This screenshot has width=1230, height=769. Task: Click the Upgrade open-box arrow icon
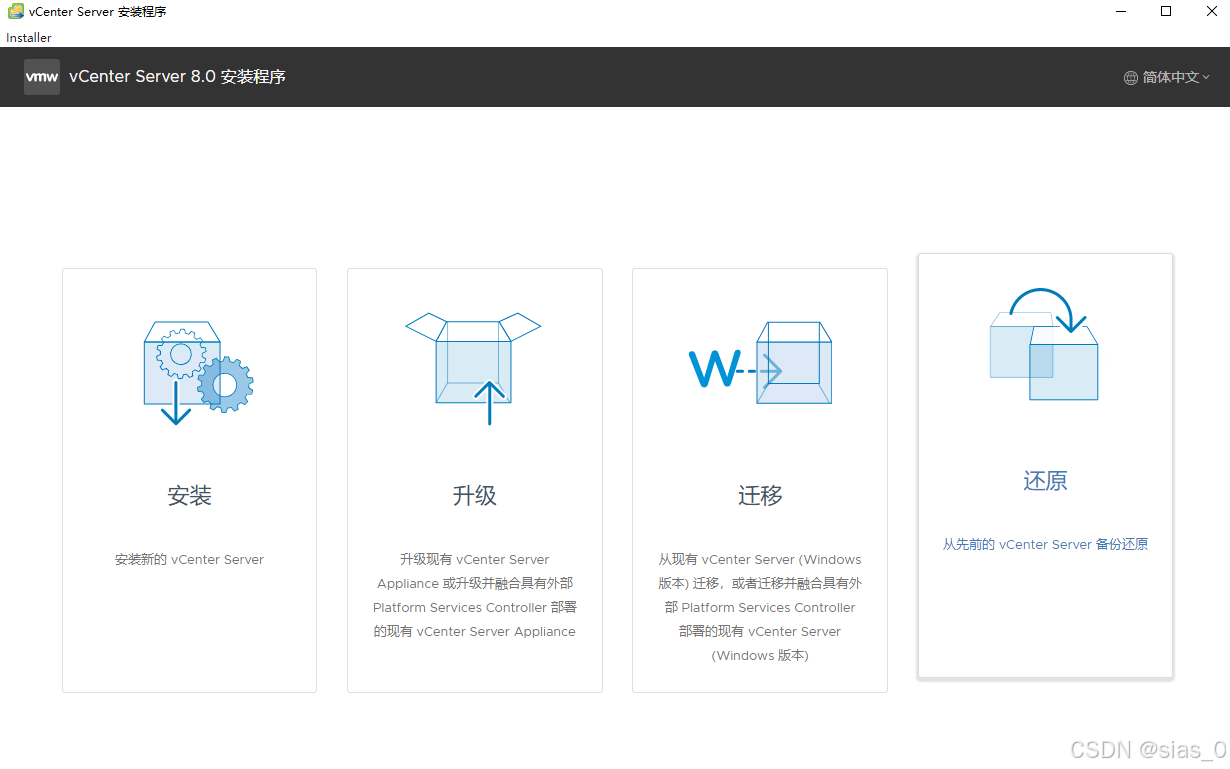tap(473, 368)
